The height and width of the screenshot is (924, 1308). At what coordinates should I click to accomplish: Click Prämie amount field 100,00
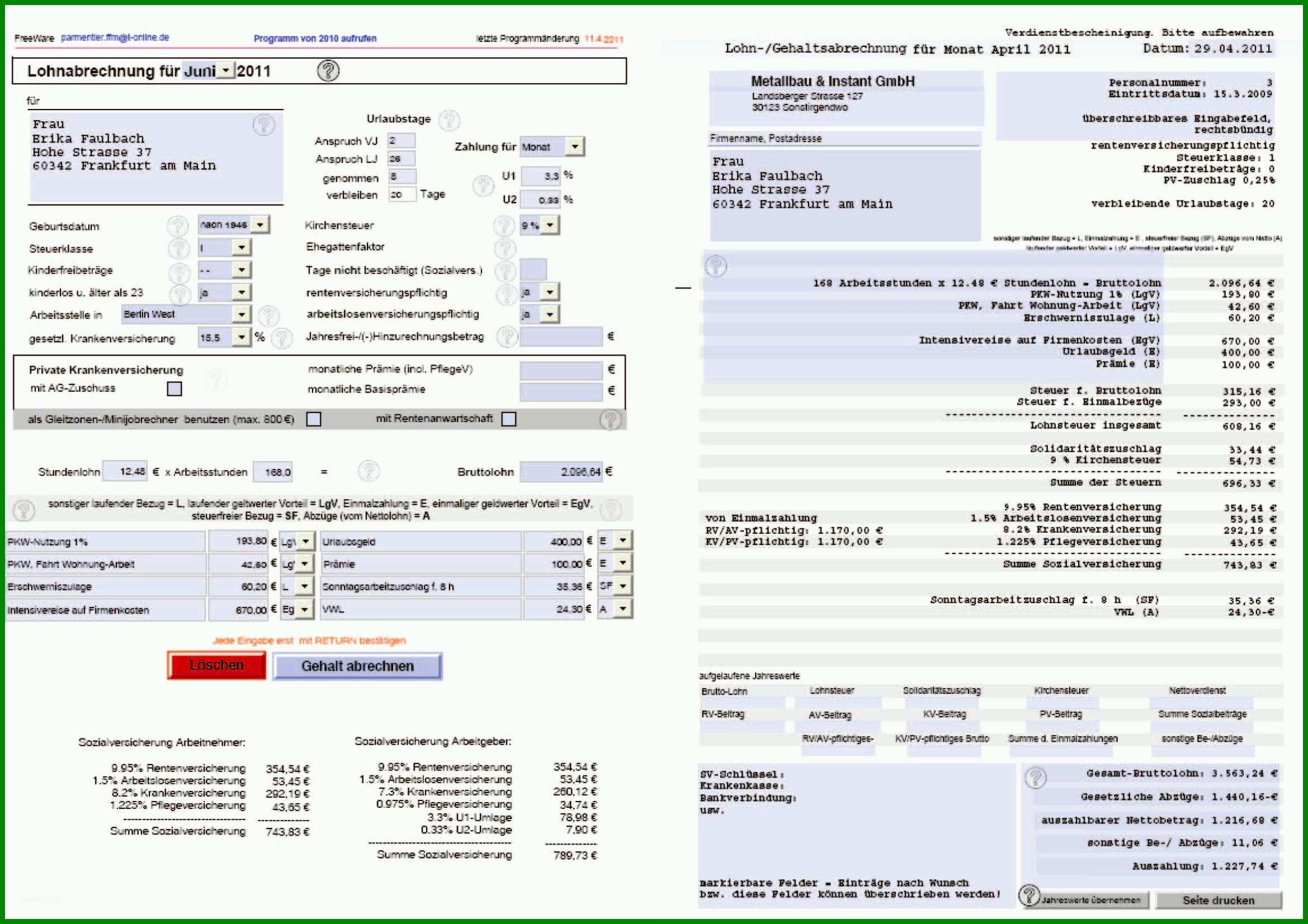(x=554, y=563)
